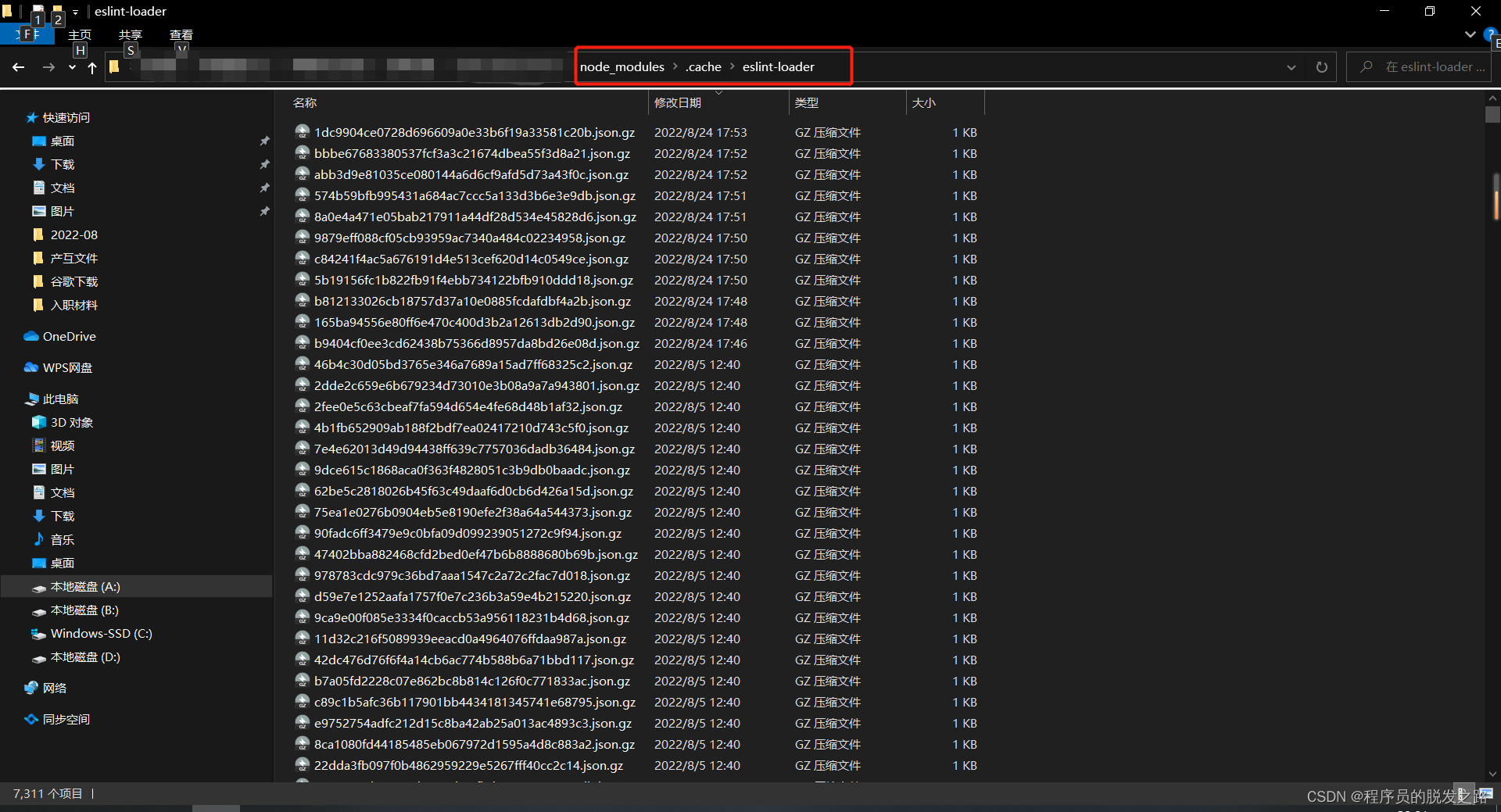Select file 46b4c30d05bd3765e346a7689a15ad7ff68325c2.json.gz
Screen dimensions: 1501x812
tap(473, 364)
